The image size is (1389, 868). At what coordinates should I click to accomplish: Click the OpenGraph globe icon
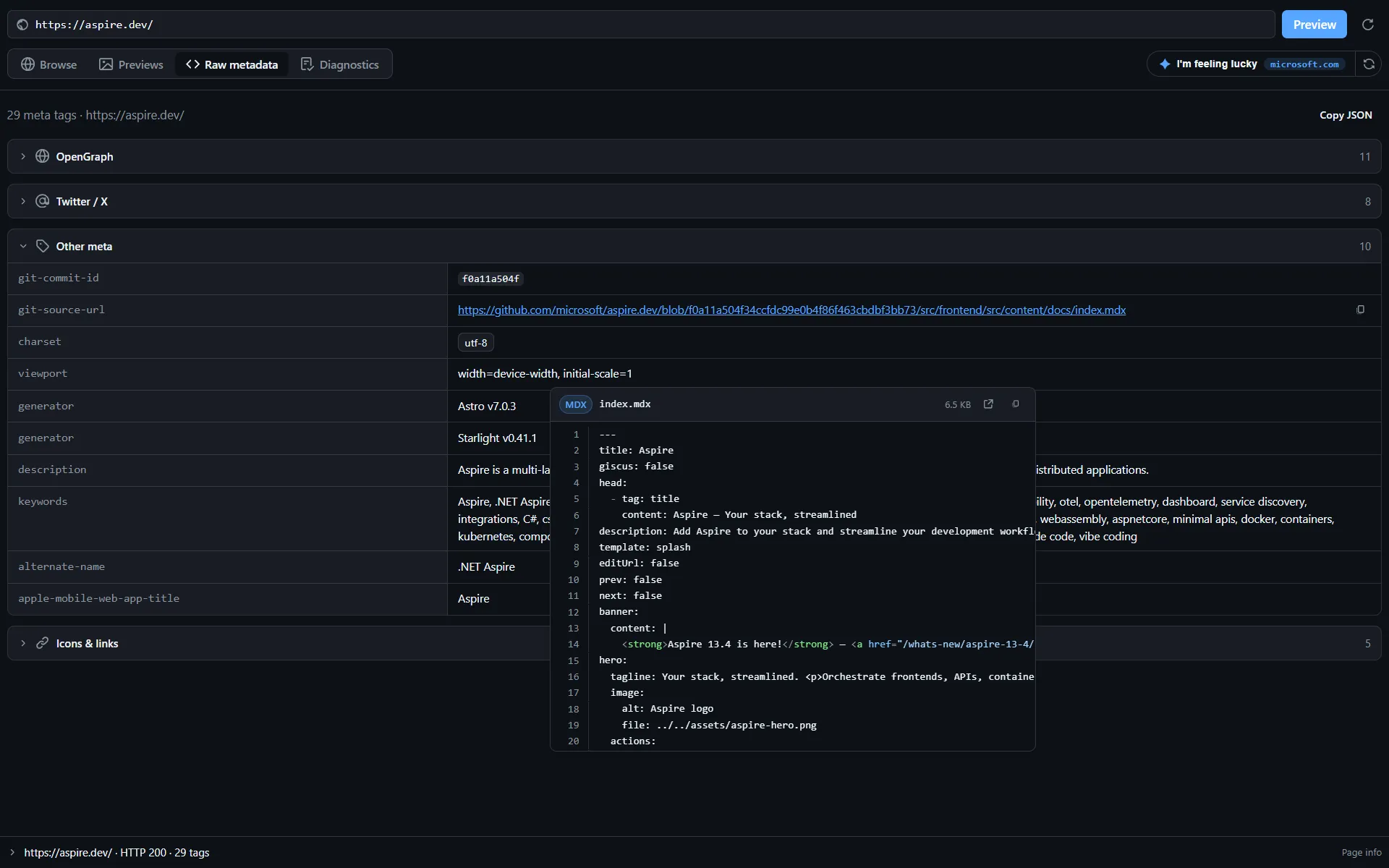click(42, 156)
